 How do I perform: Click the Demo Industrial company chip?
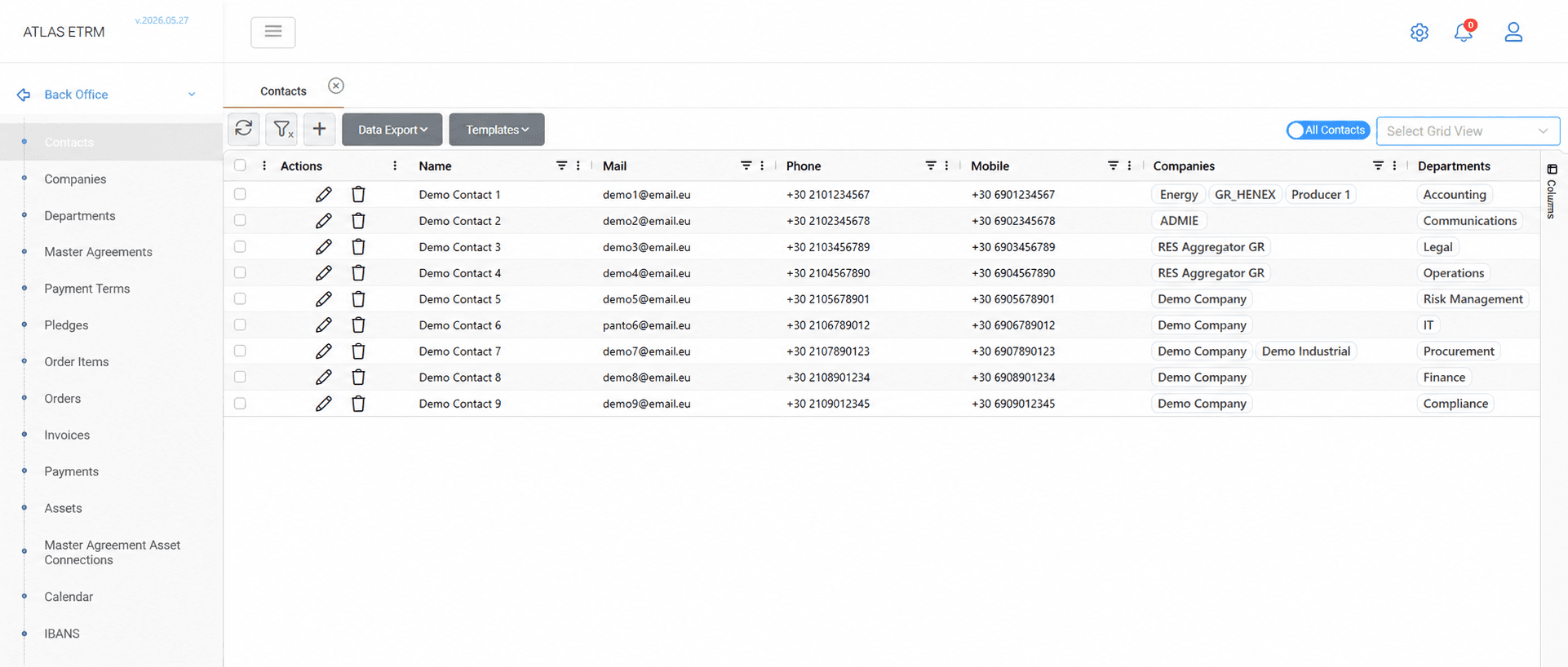[1306, 351]
